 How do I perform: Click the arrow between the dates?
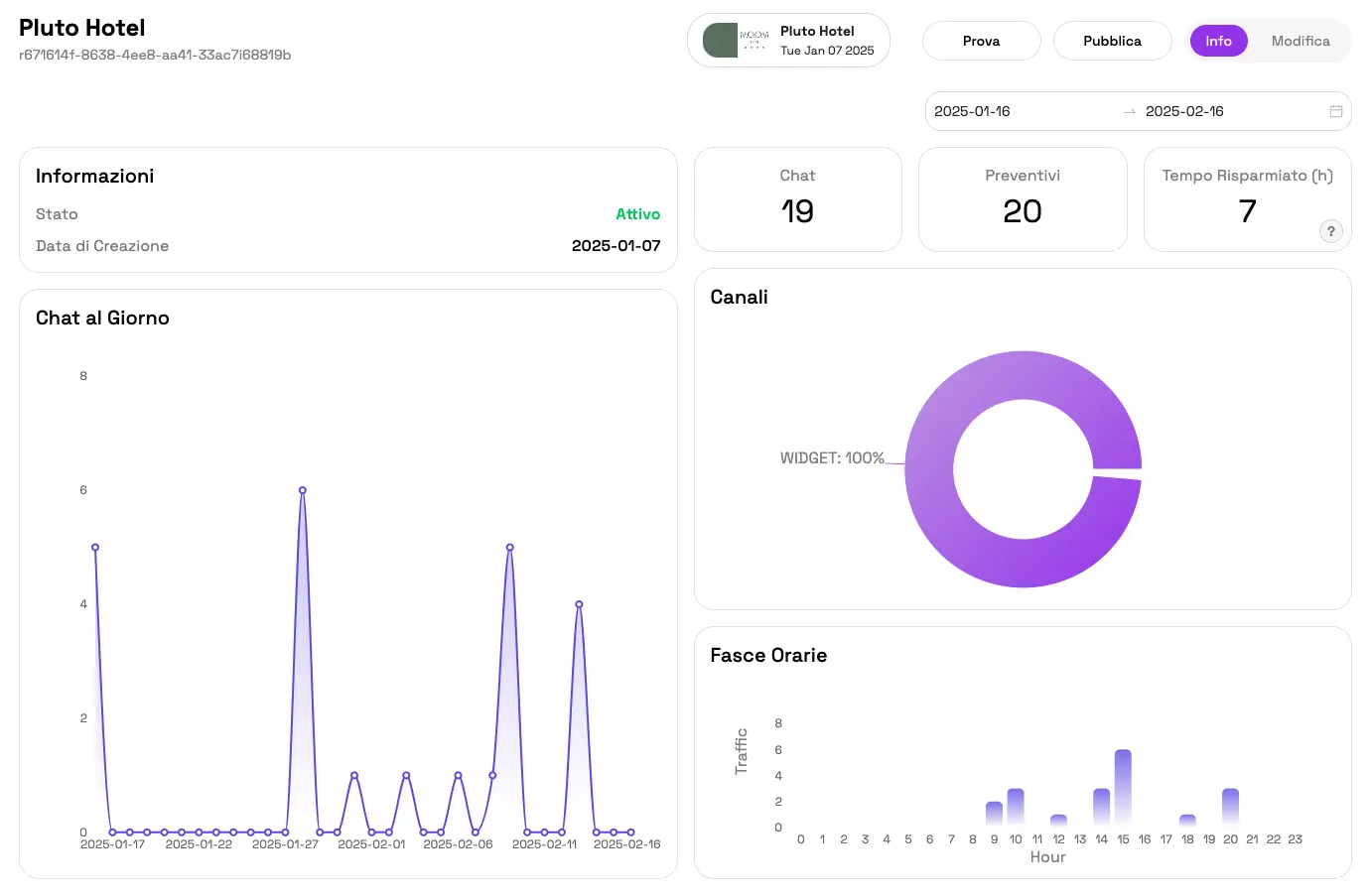[1129, 112]
